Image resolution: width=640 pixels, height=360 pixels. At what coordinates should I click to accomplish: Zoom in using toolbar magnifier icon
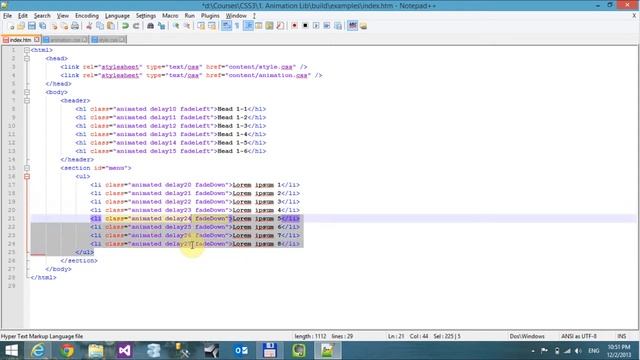pyautogui.click(x=176, y=26)
